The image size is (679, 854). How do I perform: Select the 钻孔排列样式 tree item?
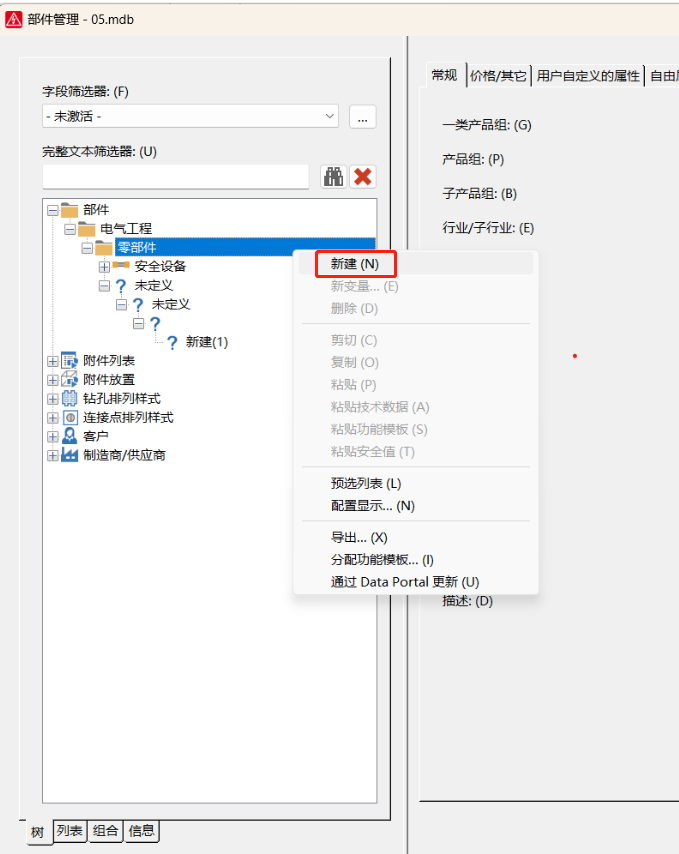(x=122, y=399)
